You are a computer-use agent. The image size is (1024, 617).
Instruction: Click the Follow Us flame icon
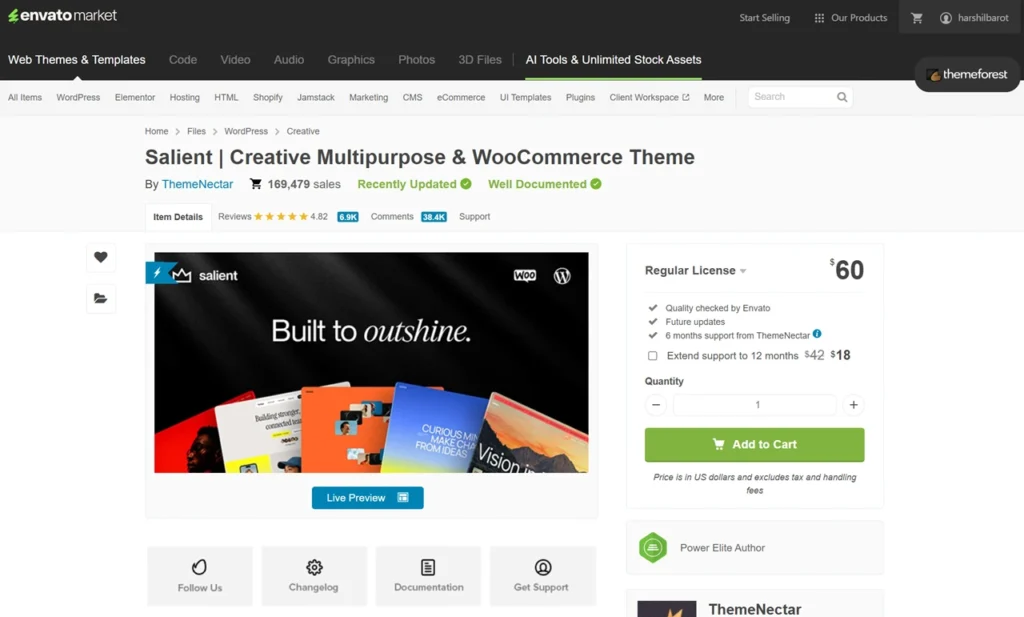pyautogui.click(x=199, y=567)
